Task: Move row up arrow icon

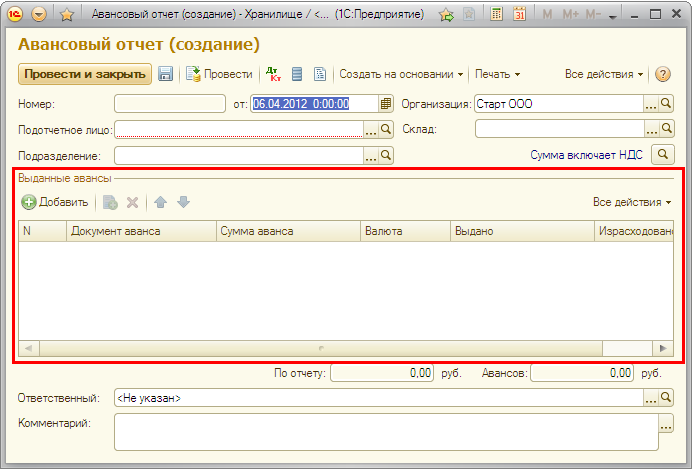Action: click(161, 202)
